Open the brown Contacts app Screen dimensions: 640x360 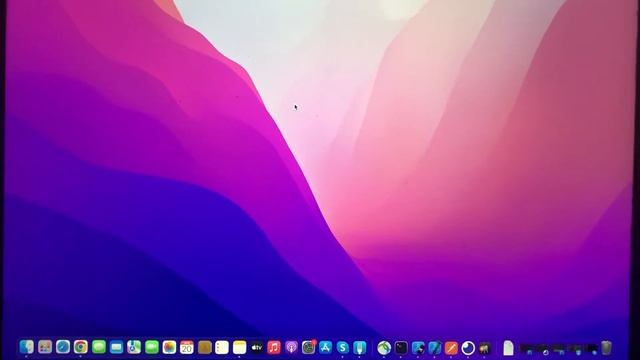pyautogui.click(x=204, y=347)
